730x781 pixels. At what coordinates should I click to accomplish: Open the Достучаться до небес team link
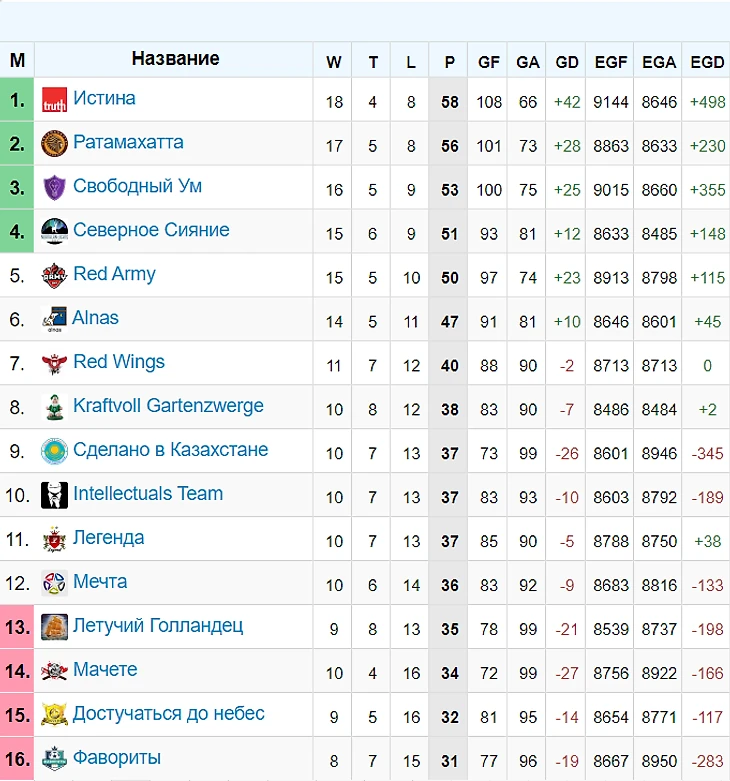point(169,713)
